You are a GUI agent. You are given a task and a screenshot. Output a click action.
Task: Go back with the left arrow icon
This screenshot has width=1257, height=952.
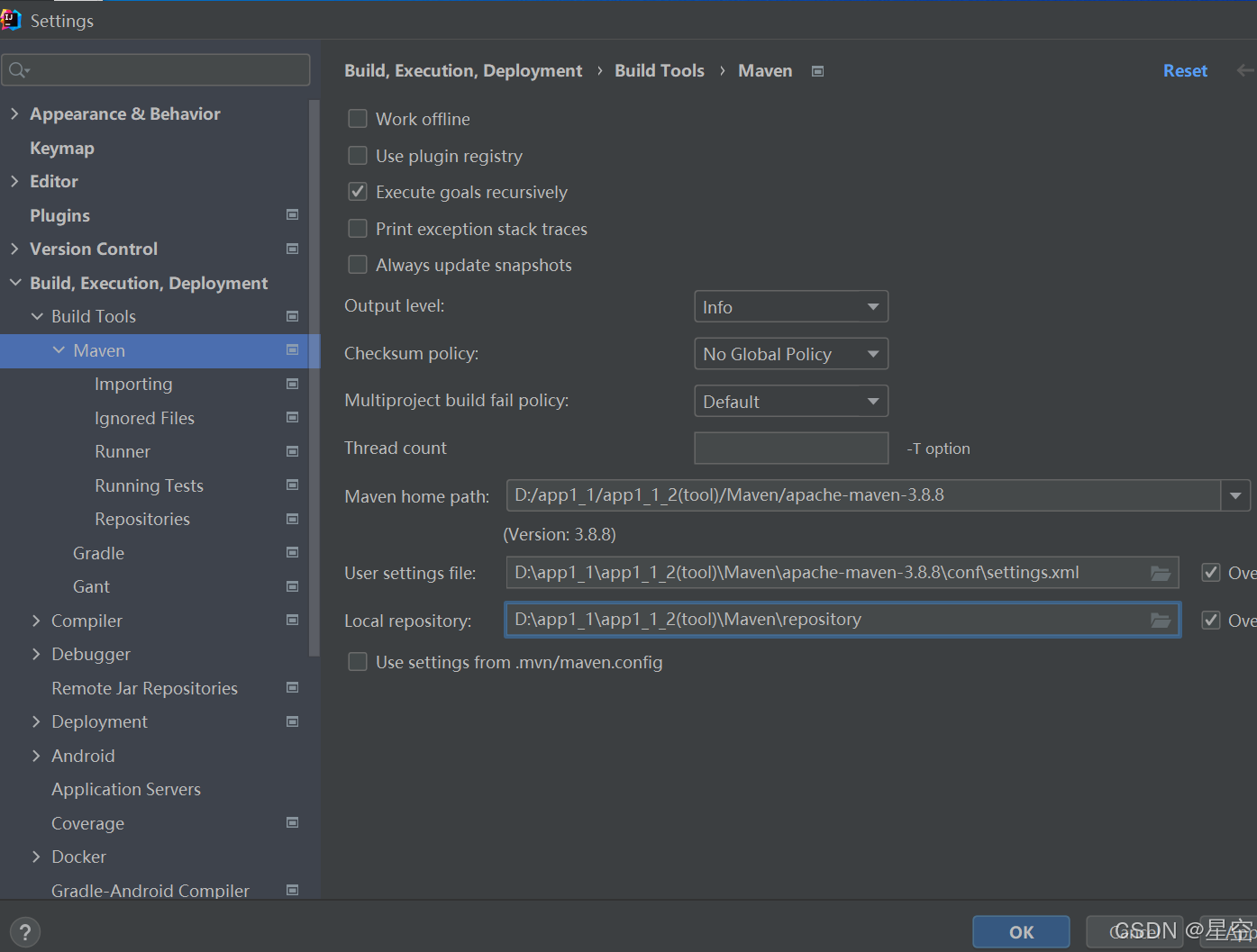click(1245, 70)
